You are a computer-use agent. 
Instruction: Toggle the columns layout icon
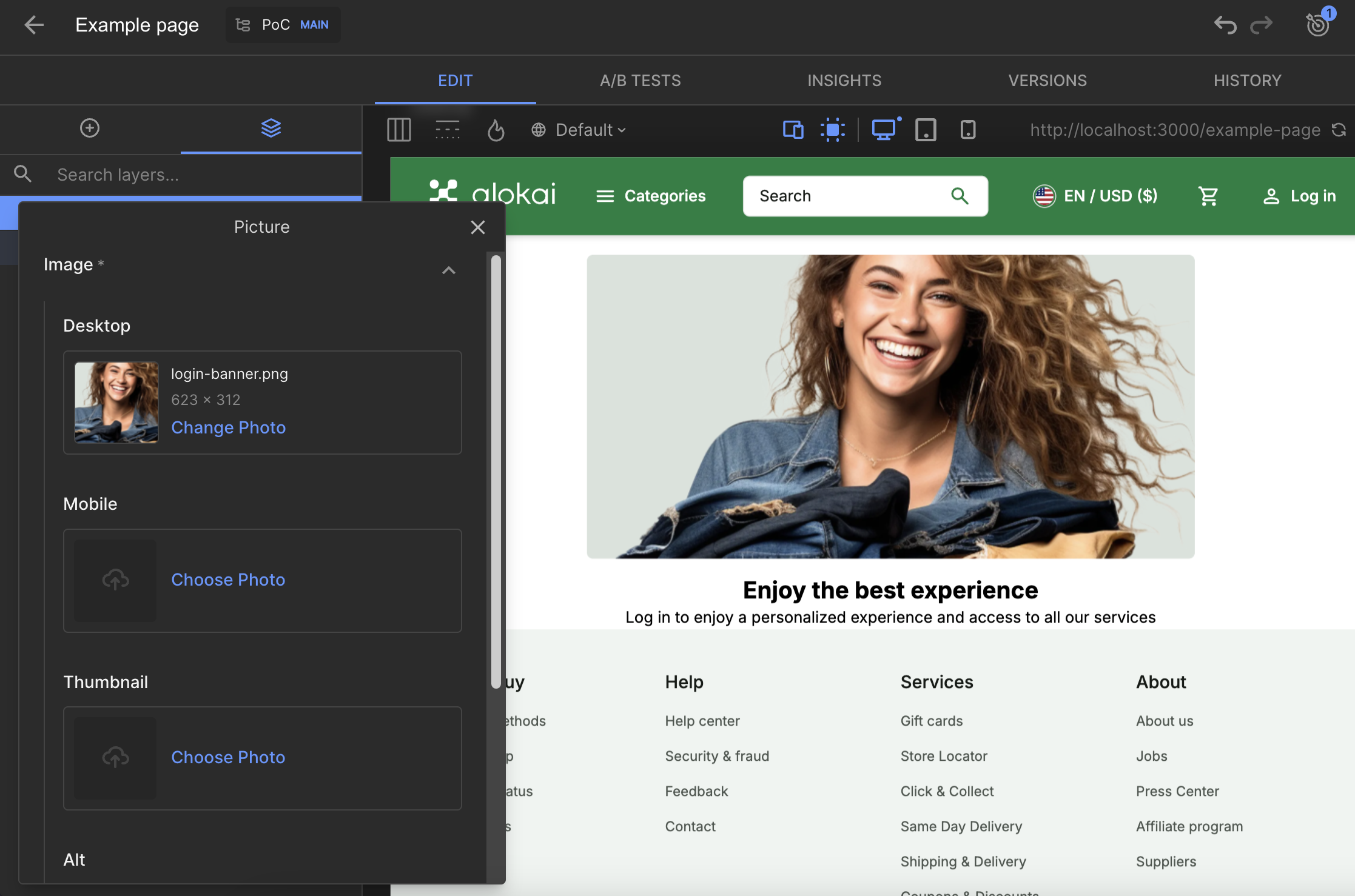398,130
